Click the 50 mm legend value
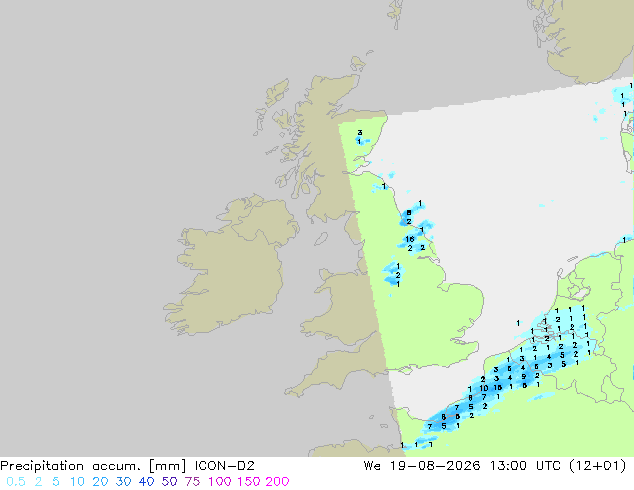 169,482
